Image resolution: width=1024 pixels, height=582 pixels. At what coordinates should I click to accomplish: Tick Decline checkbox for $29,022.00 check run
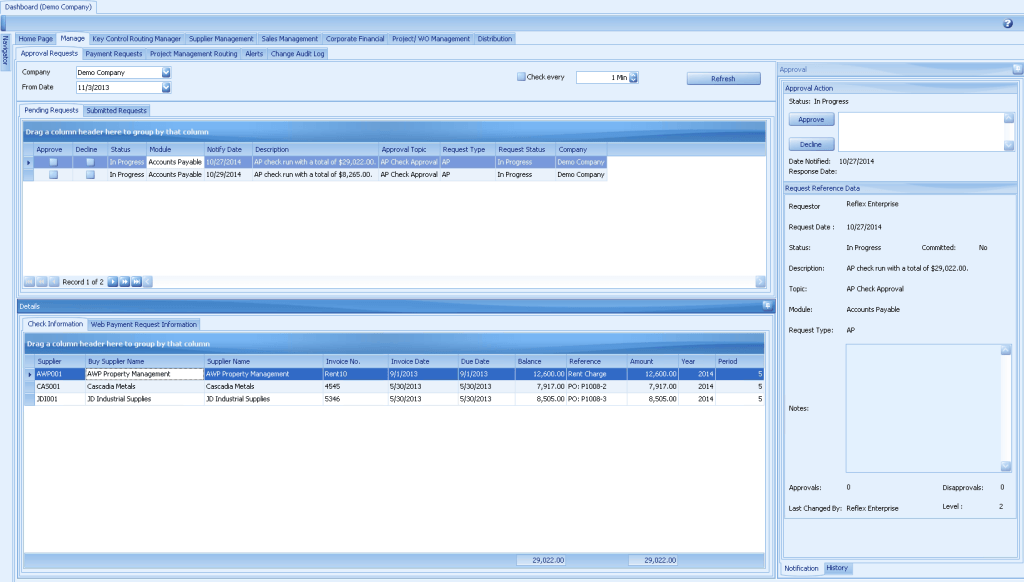[90, 162]
